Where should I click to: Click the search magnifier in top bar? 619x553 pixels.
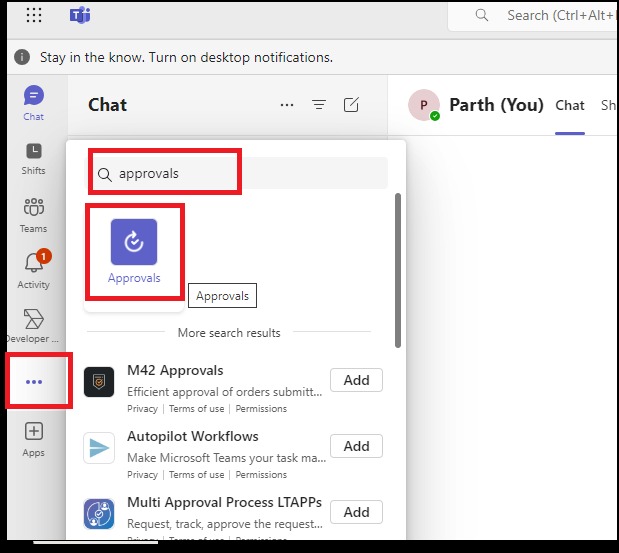482,15
